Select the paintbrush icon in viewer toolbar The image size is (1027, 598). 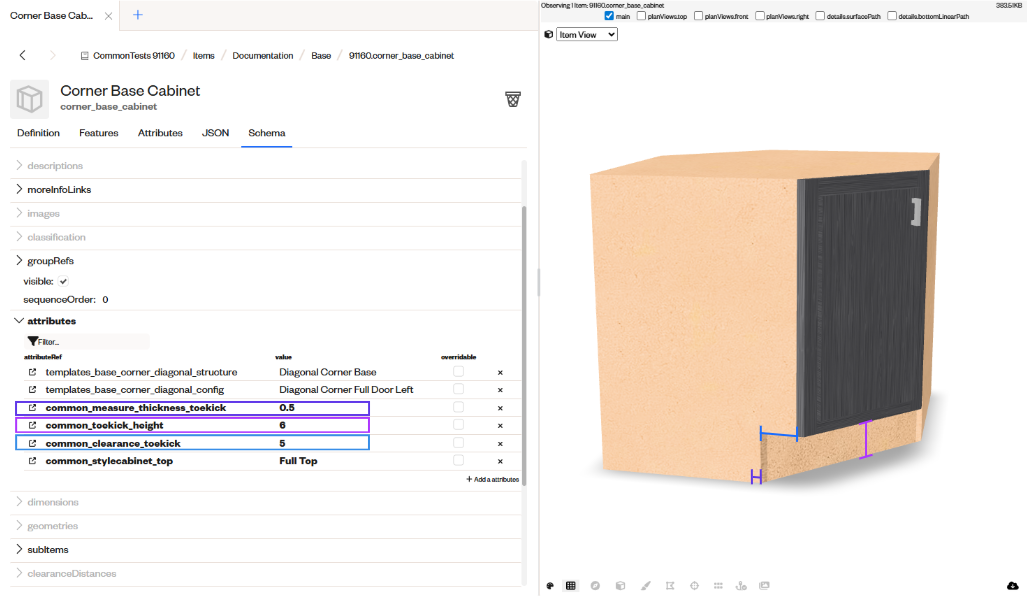point(646,586)
